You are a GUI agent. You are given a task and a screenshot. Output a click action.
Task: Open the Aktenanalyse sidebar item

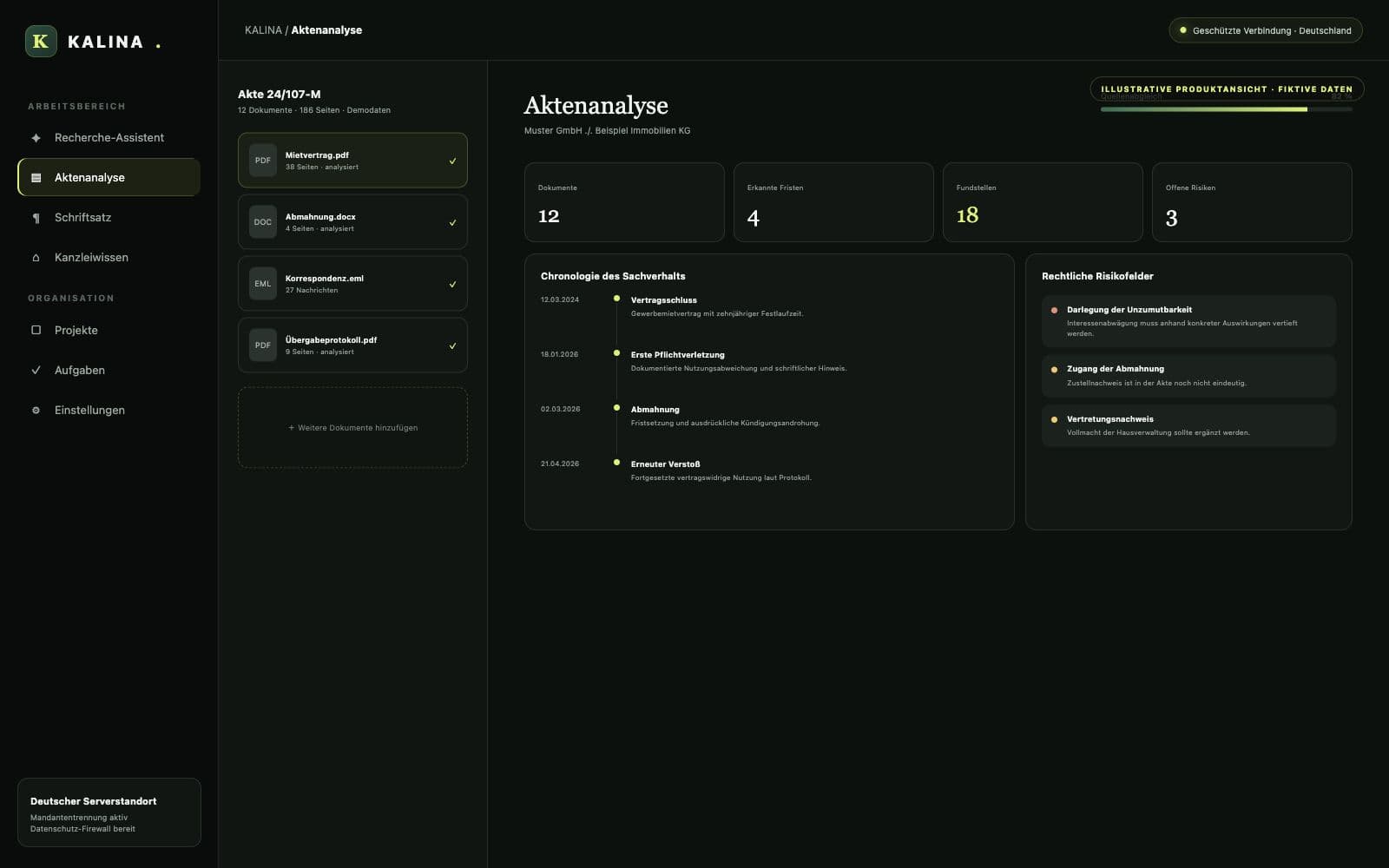[x=109, y=177]
